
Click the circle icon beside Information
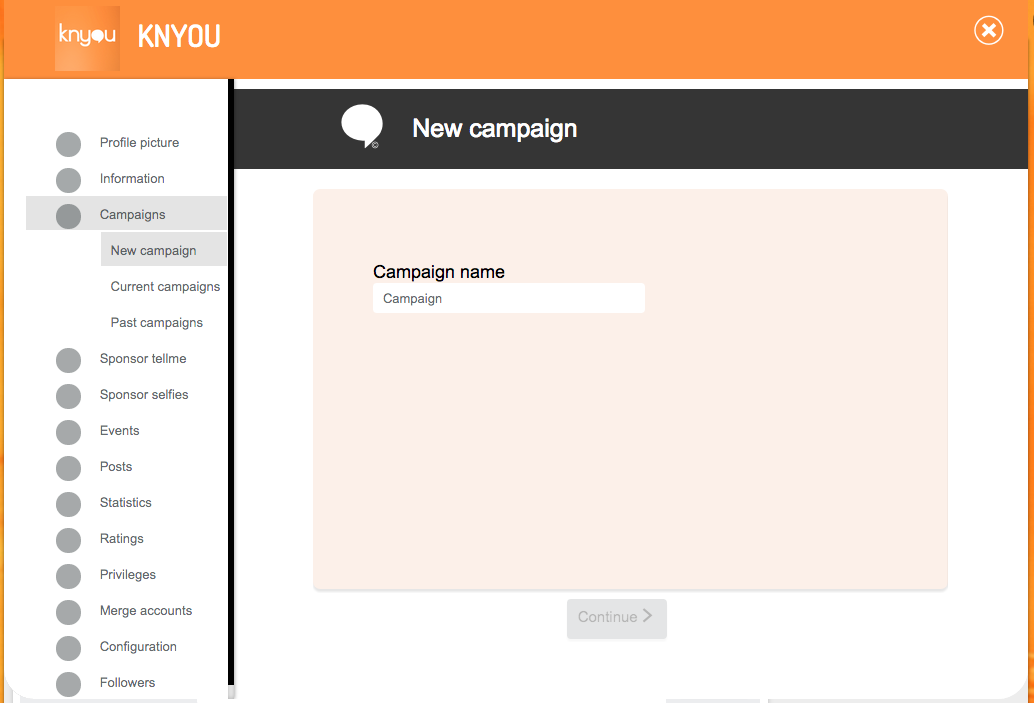(x=69, y=180)
